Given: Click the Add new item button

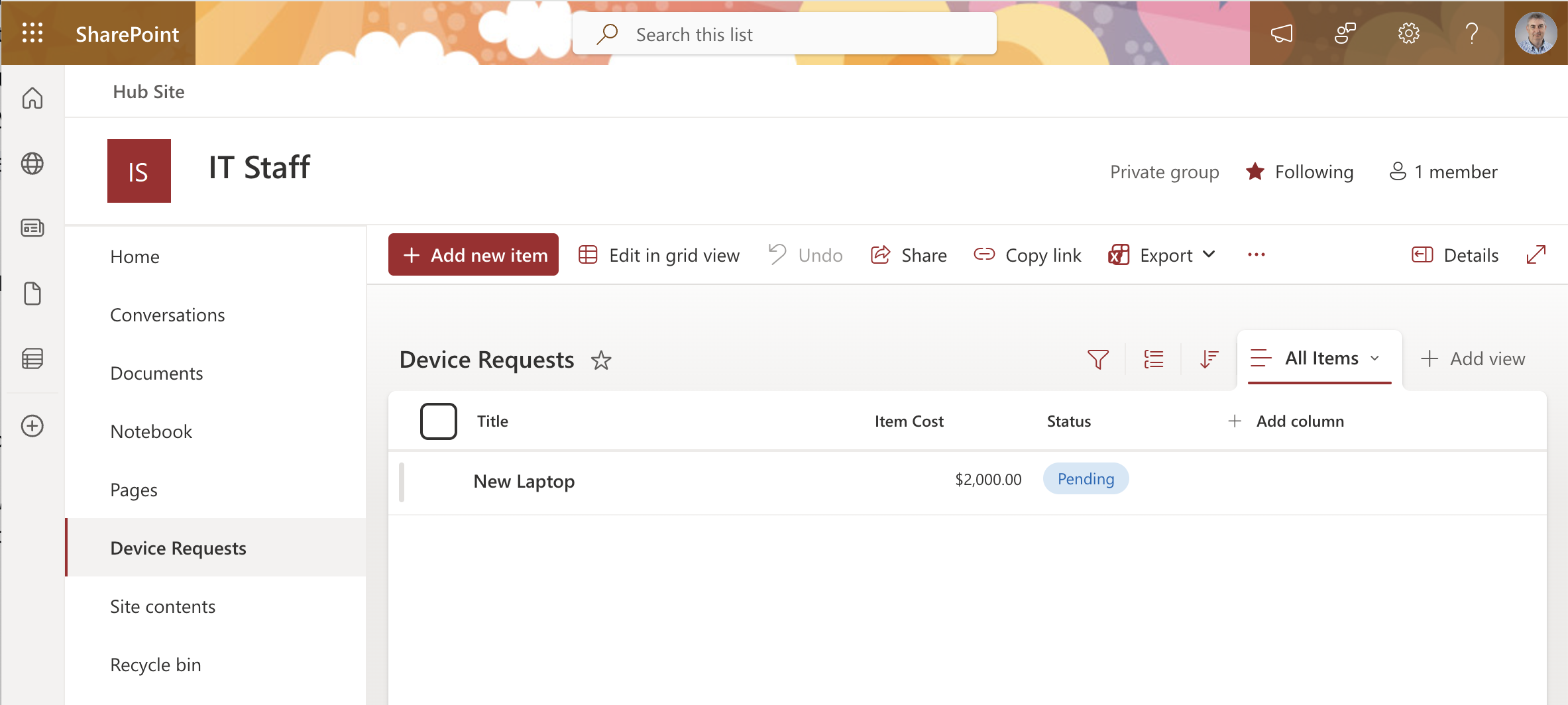Looking at the screenshot, I should tap(473, 254).
